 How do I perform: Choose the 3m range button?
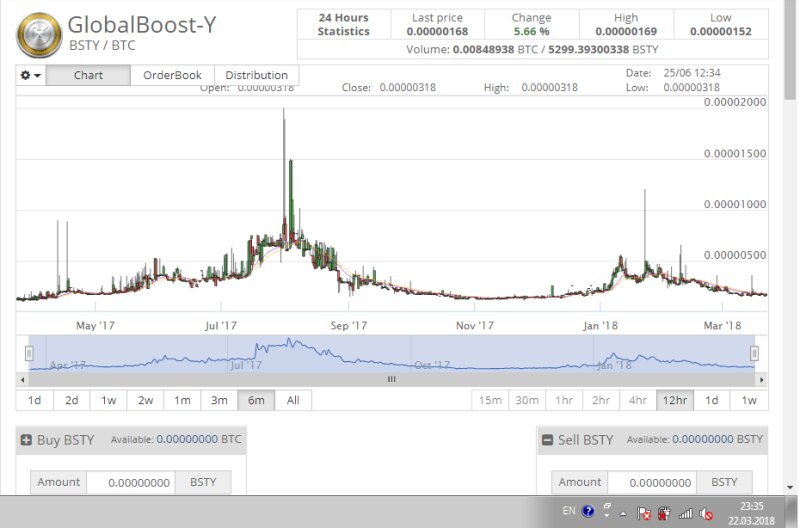pyautogui.click(x=219, y=400)
